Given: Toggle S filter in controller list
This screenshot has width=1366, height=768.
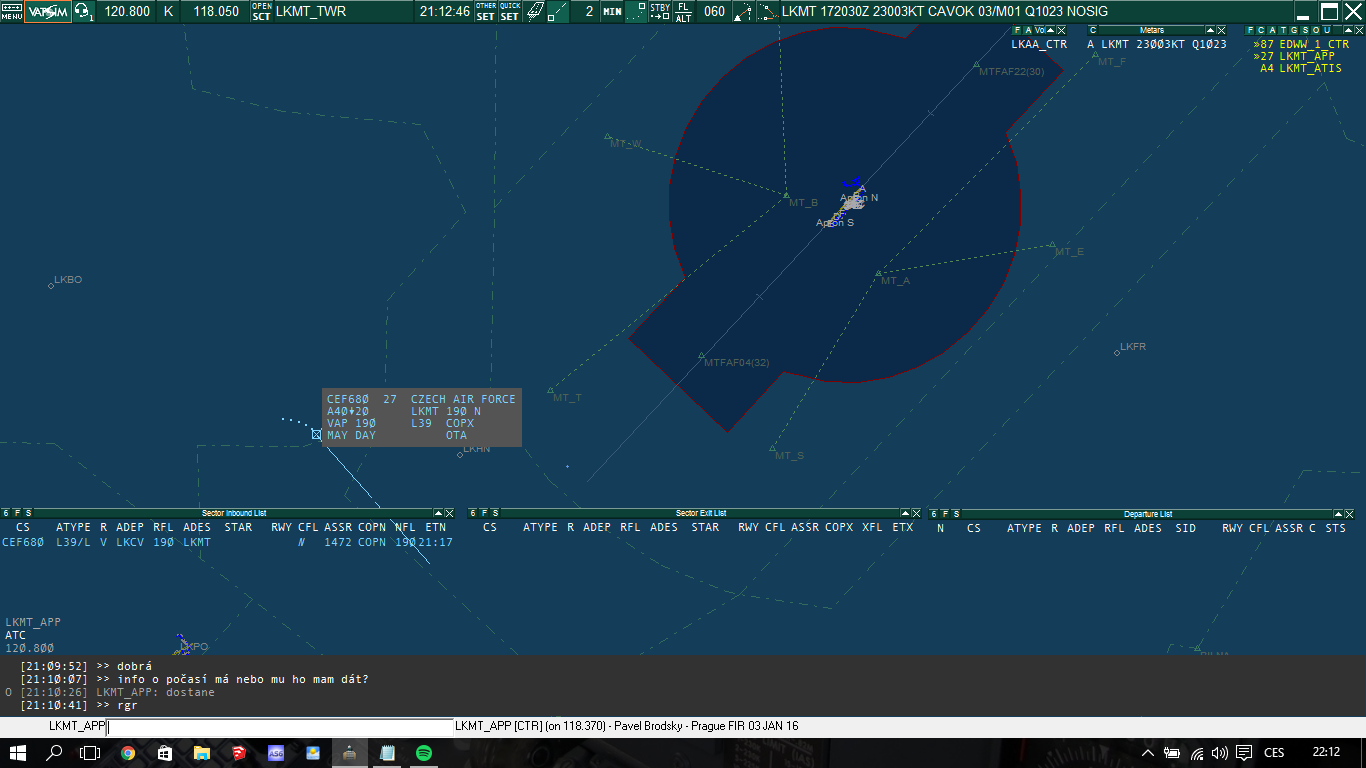Looking at the screenshot, I should pos(1304,30).
